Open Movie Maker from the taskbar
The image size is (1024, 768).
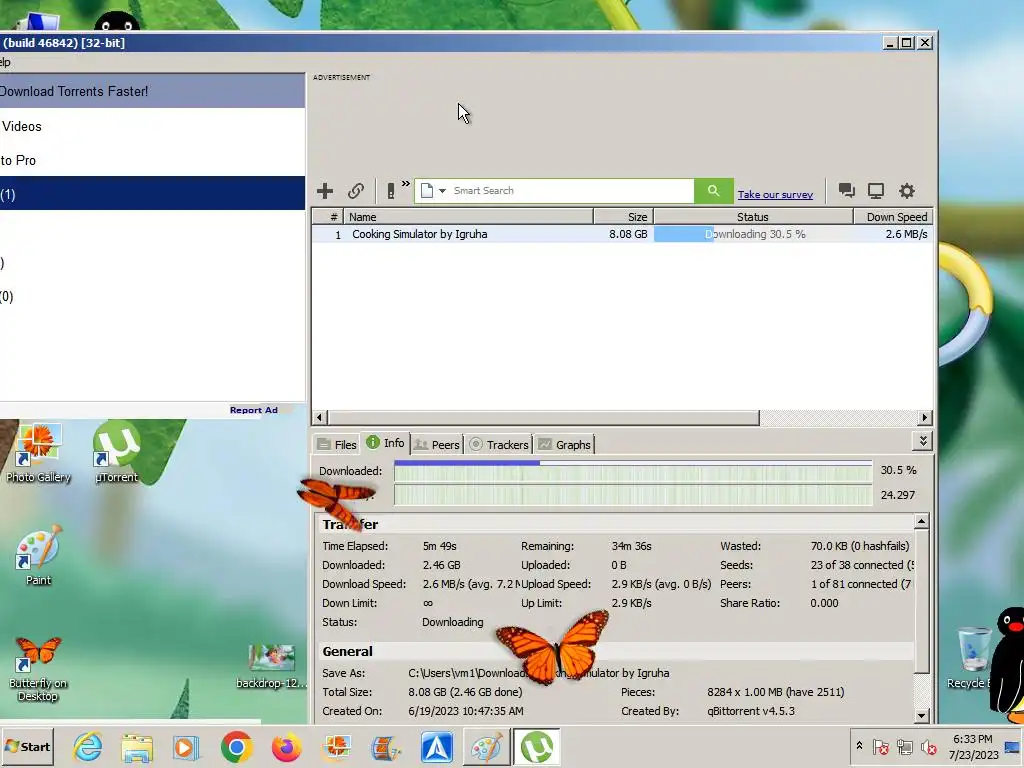coord(386,747)
